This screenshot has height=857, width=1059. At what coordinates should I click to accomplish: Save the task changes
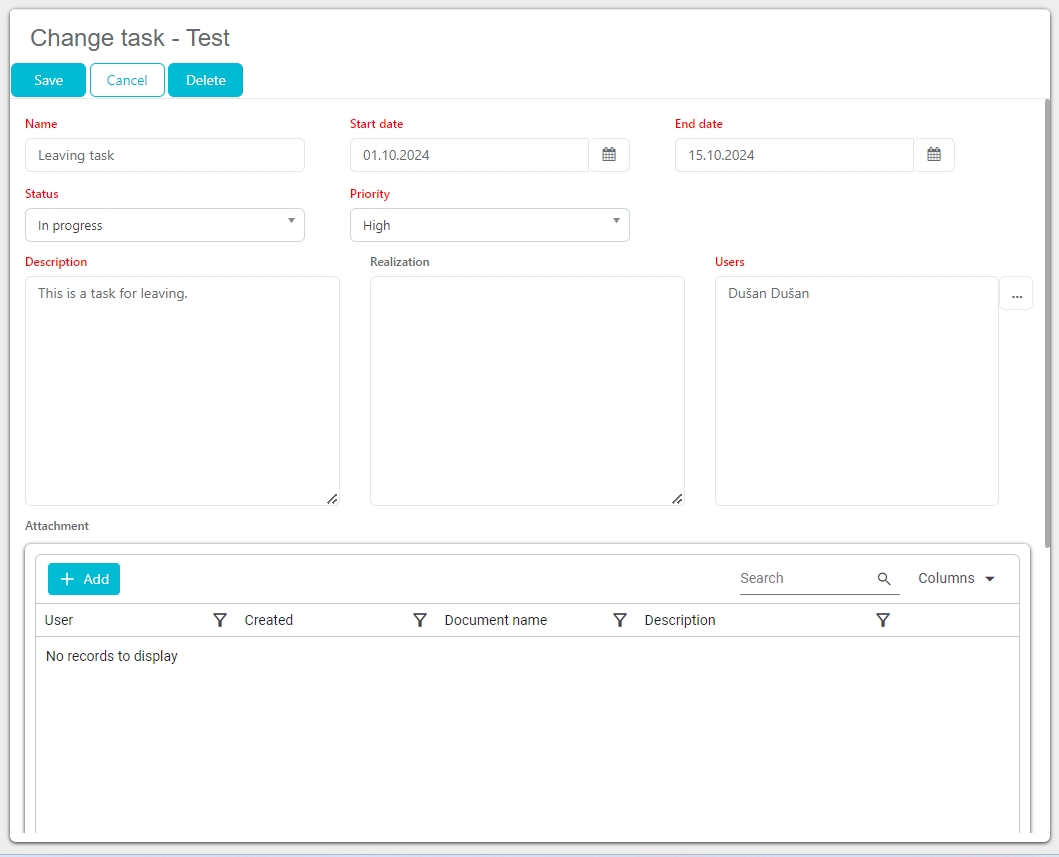[x=48, y=80]
